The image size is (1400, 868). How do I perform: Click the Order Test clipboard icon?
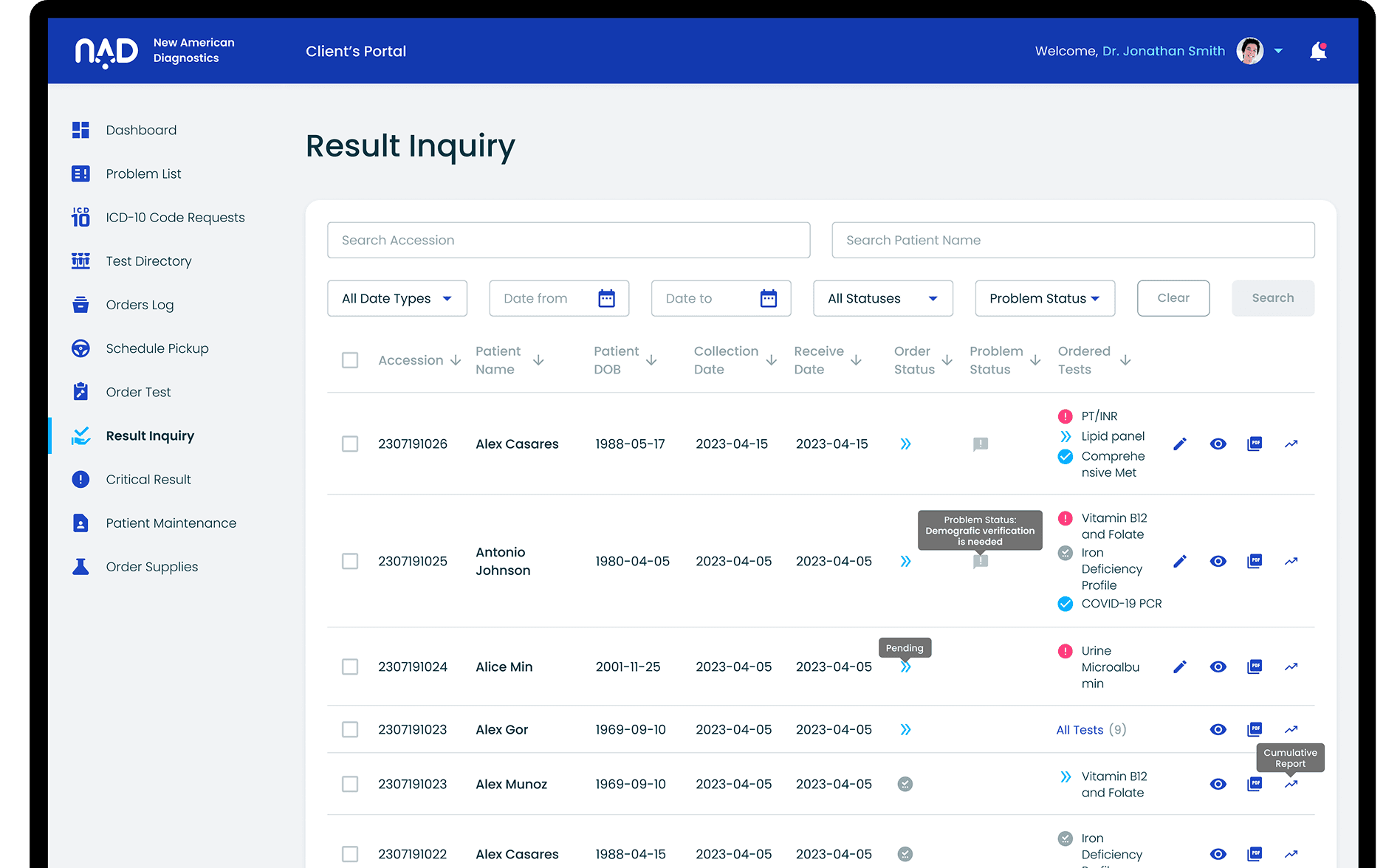pos(80,391)
